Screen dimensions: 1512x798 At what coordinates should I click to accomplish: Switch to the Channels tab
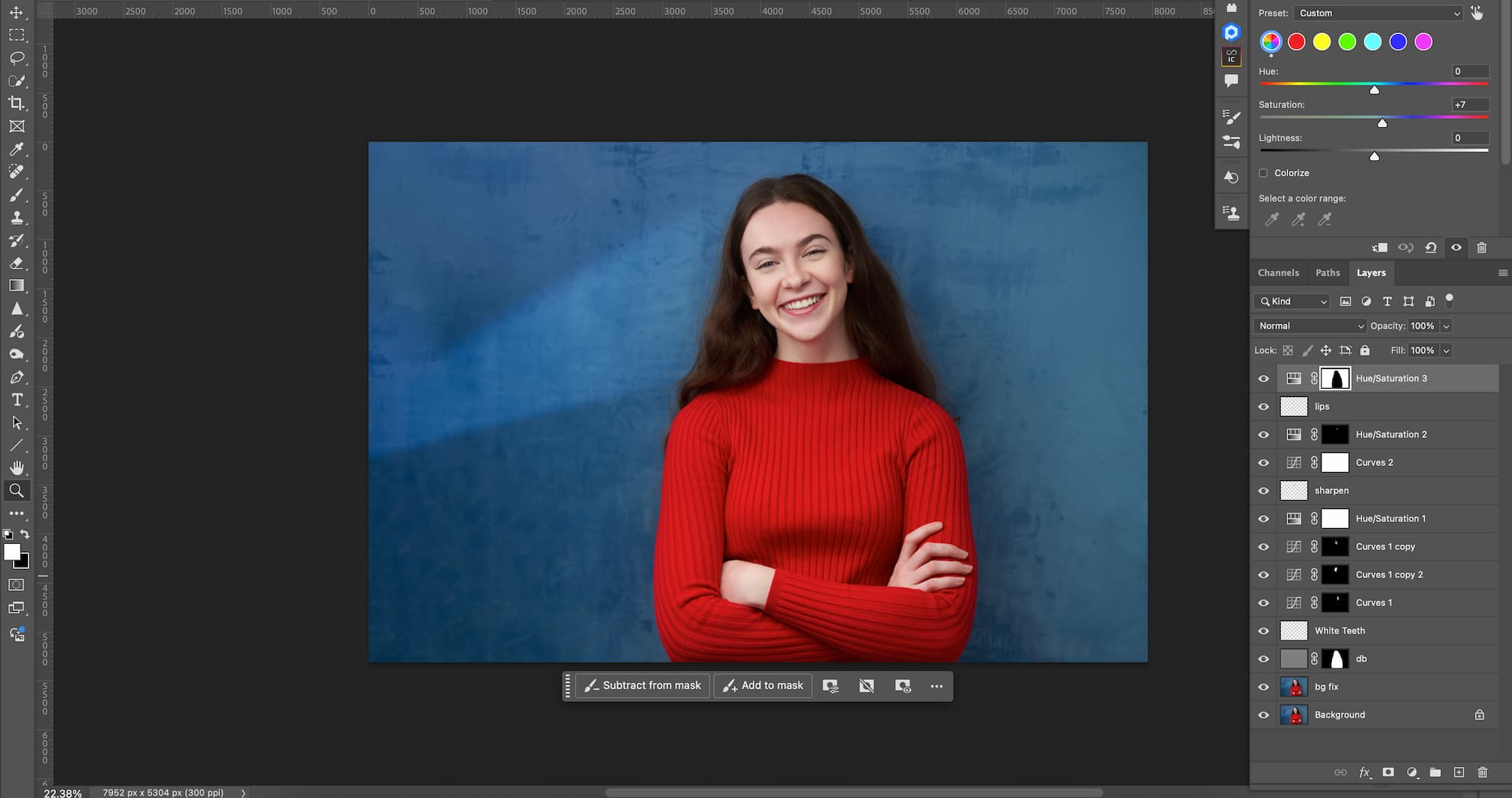point(1278,273)
